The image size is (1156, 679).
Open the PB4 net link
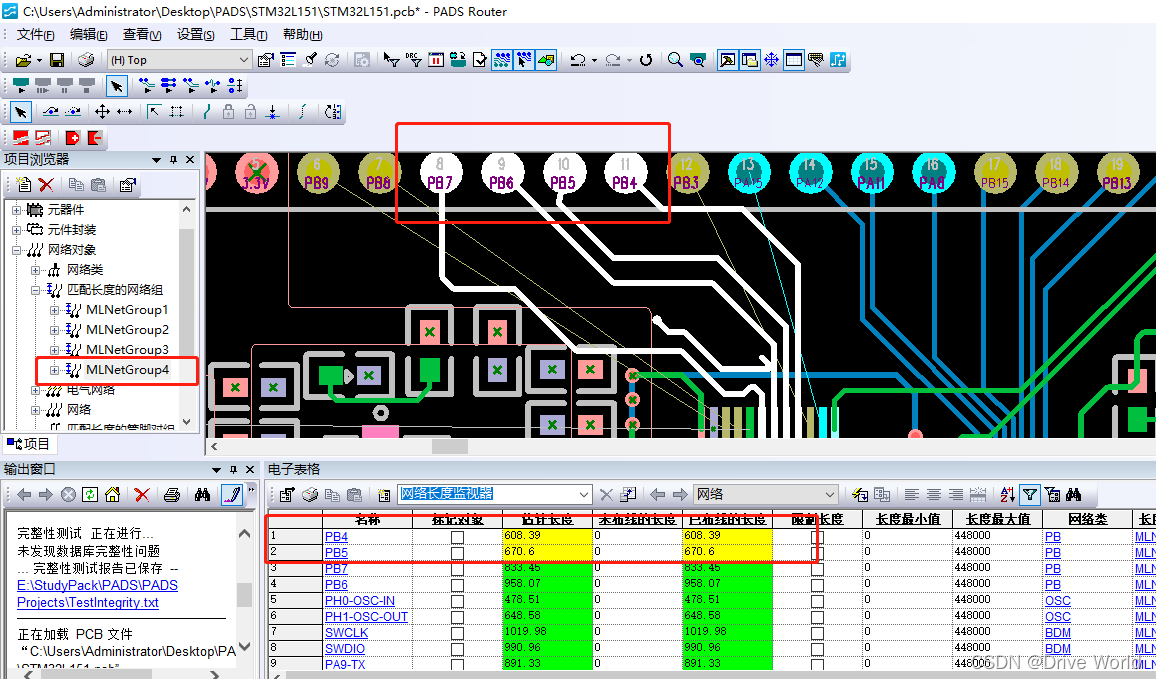(336, 537)
